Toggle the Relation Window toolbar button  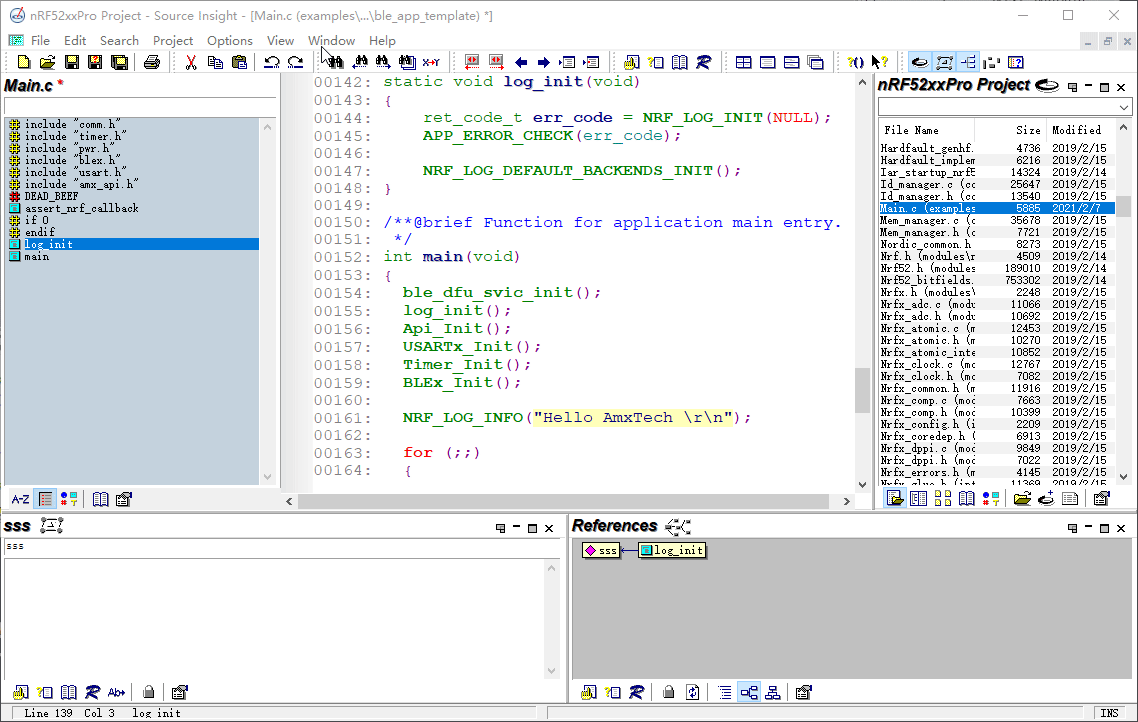(x=968, y=62)
